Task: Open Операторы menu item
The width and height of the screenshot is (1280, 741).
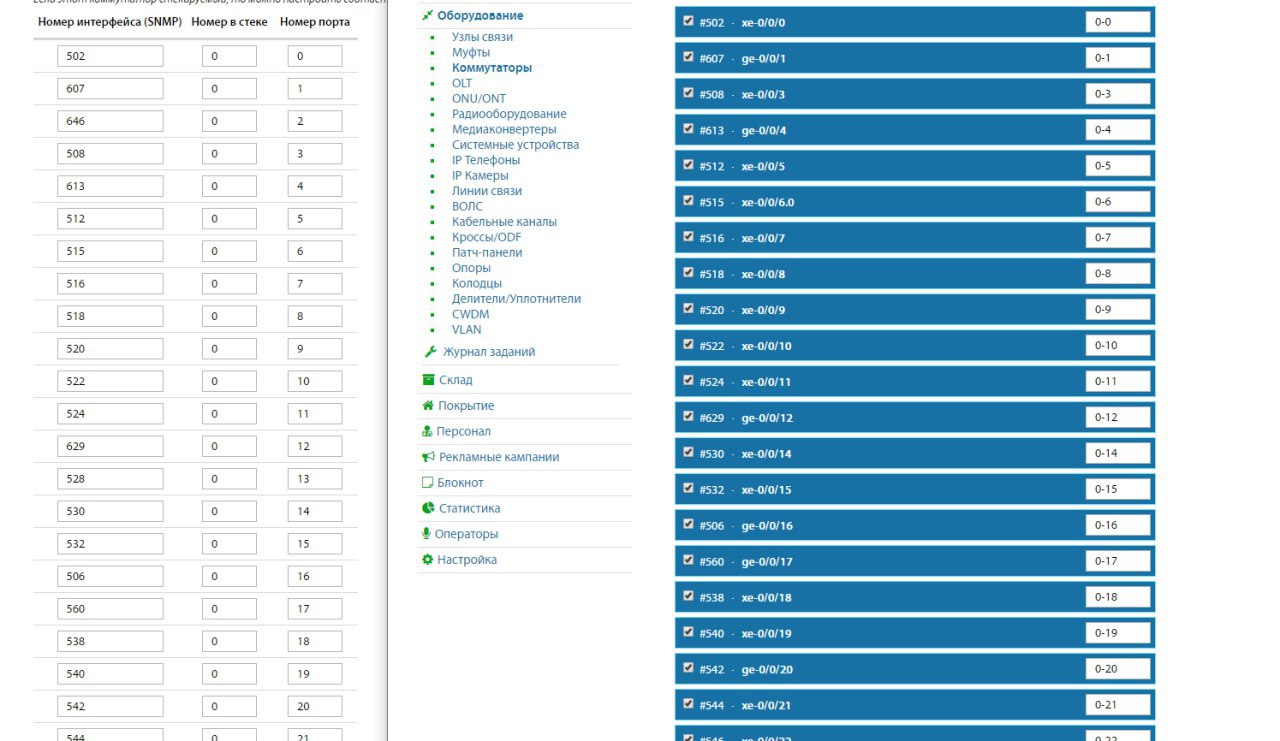Action: tap(466, 534)
